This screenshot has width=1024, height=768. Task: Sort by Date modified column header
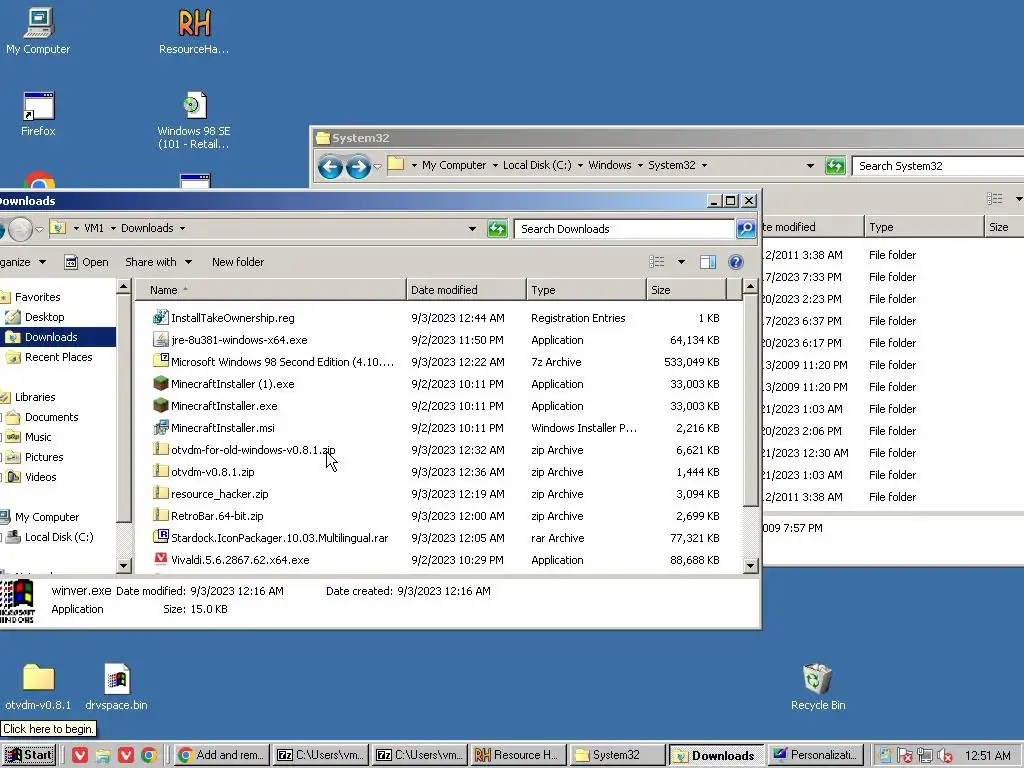(466, 290)
